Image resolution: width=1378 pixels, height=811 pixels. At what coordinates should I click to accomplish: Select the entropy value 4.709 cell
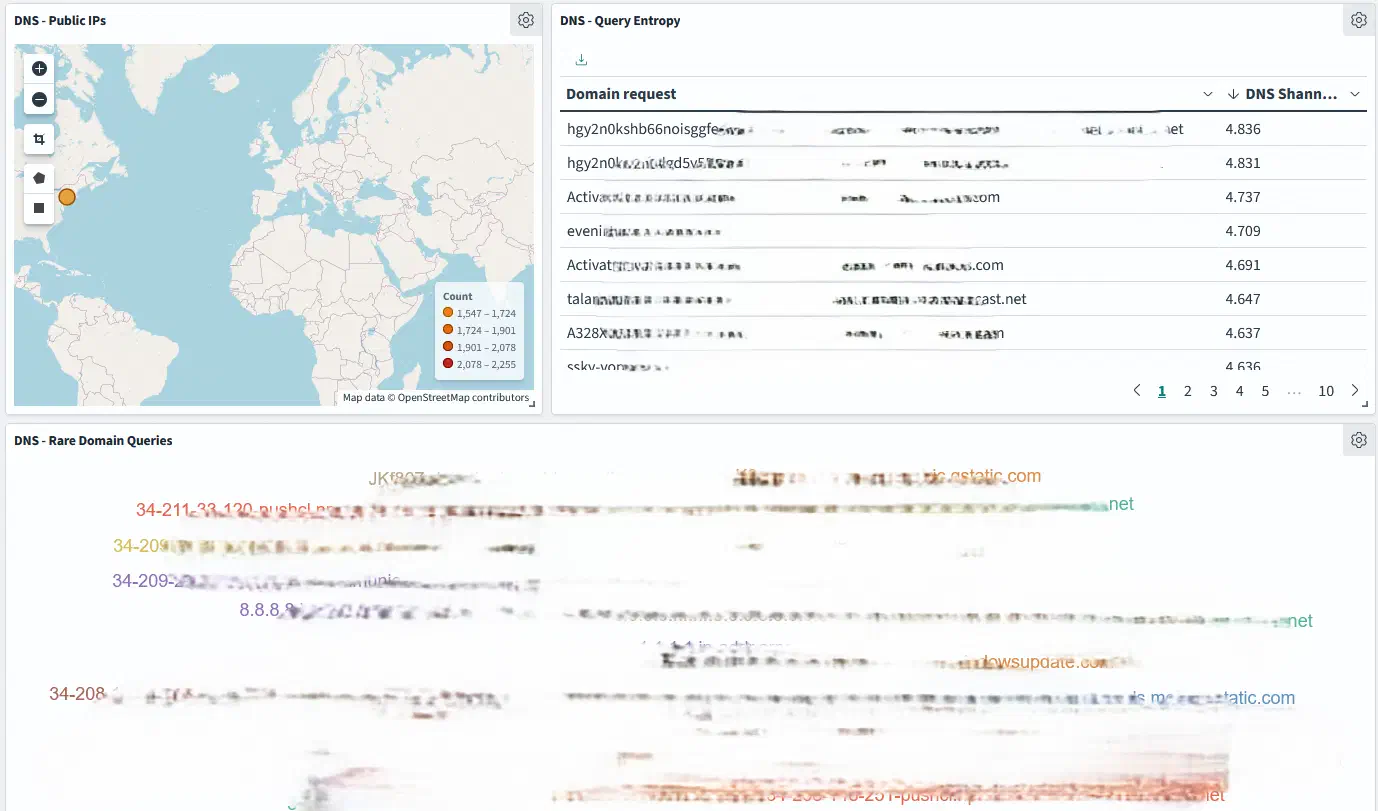(x=1243, y=231)
